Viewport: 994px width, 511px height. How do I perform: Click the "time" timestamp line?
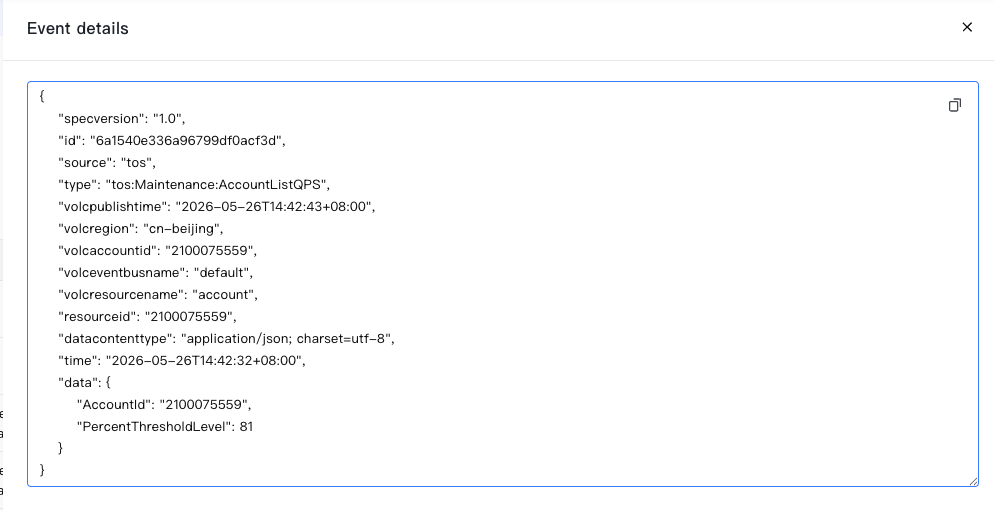pos(182,361)
